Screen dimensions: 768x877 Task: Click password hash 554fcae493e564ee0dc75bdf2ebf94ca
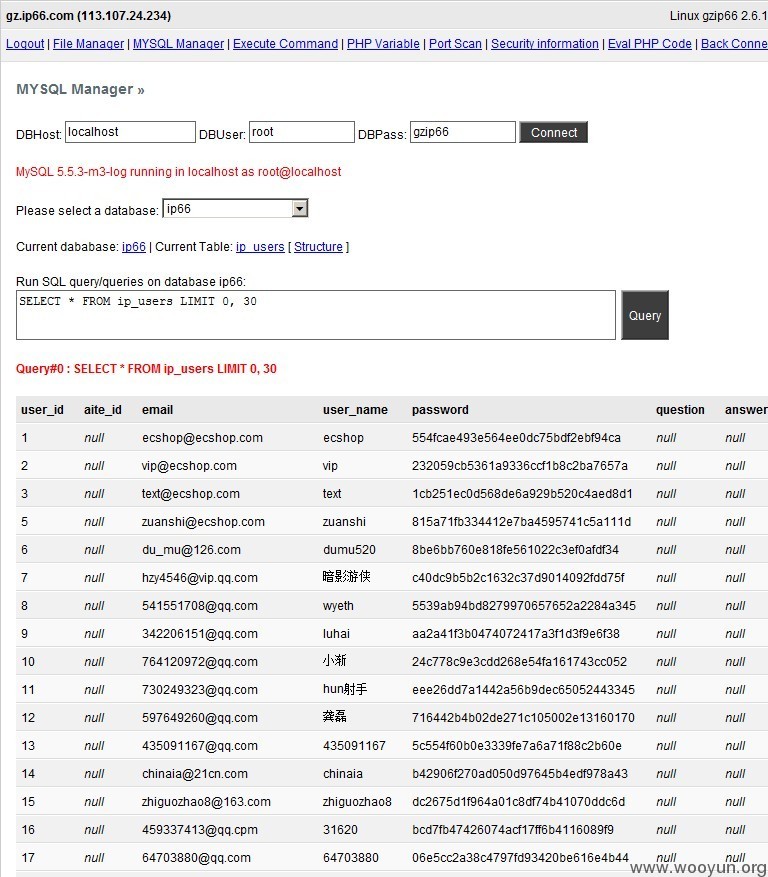(516, 437)
